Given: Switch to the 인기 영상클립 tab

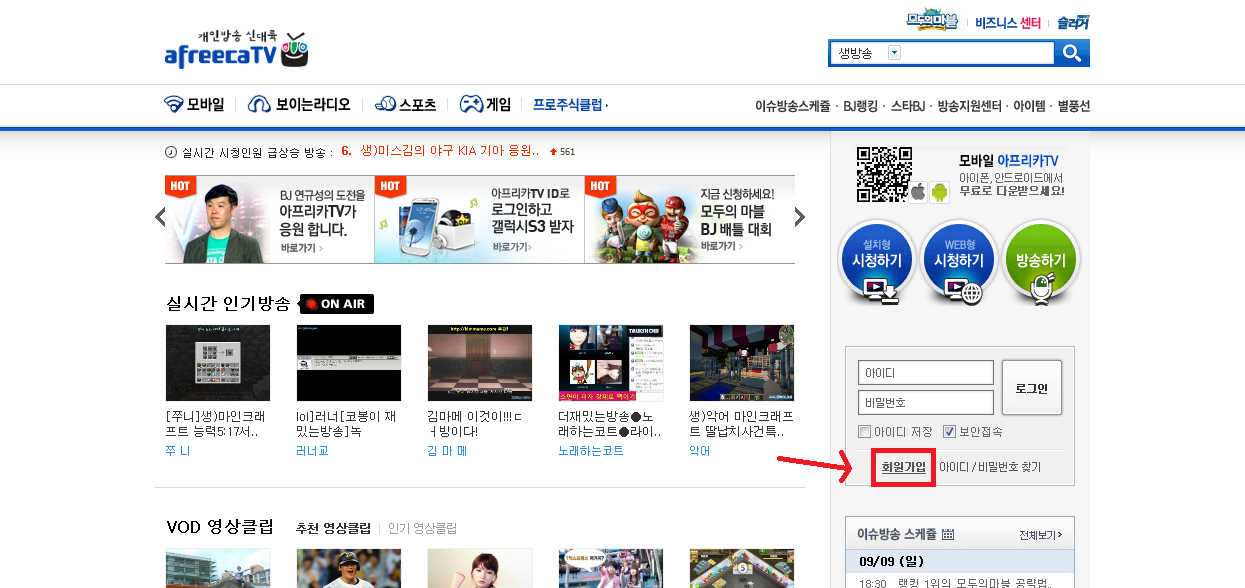Looking at the screenshot, I should (x=422, y=528).
